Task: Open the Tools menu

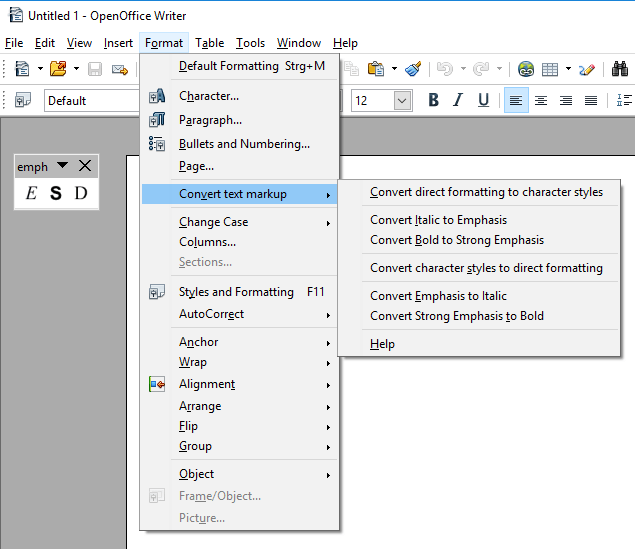Action: (x=250, y=43)
